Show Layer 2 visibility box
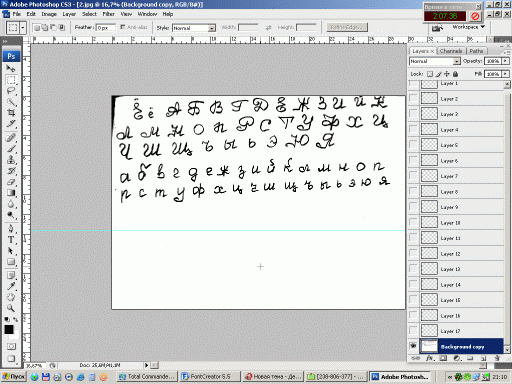Viewport: 512px width, 384px height. pos(413,98)
